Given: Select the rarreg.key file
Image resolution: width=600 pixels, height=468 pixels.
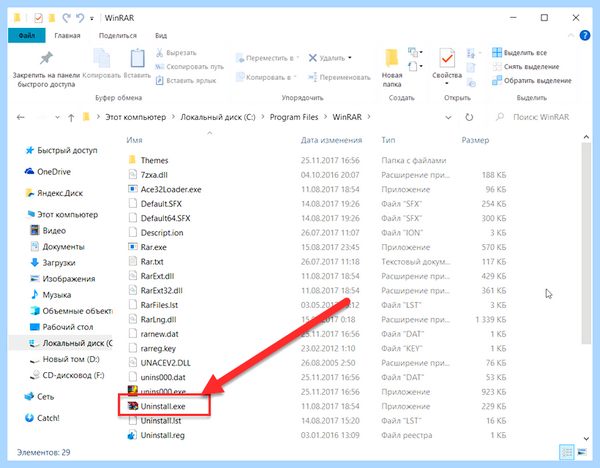Looking at the screenshot, I should pos(152,348).
